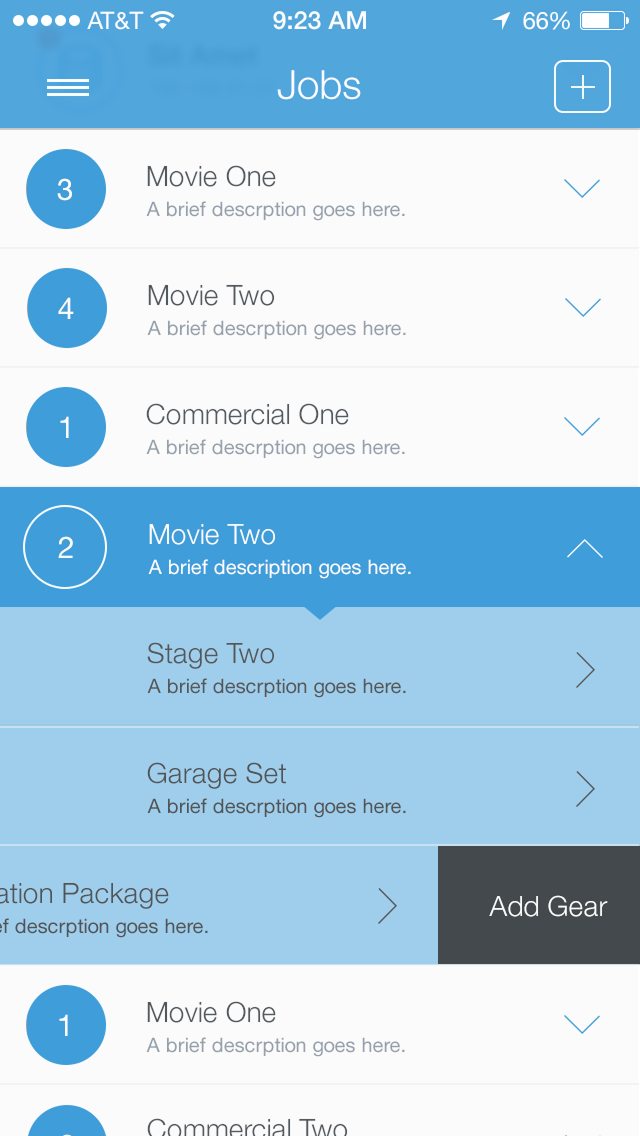Expand the Commercial One job
Viewport: 640px width, 1136px height.
point(582,426)
